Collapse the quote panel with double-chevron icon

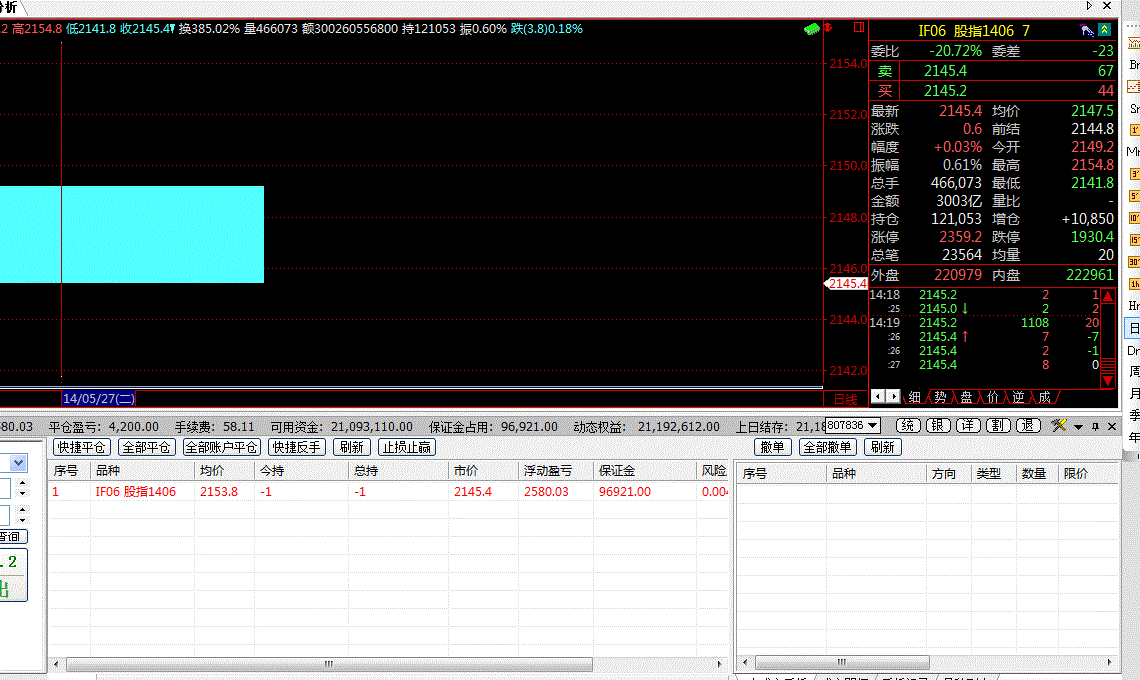tap(1104, 31)
